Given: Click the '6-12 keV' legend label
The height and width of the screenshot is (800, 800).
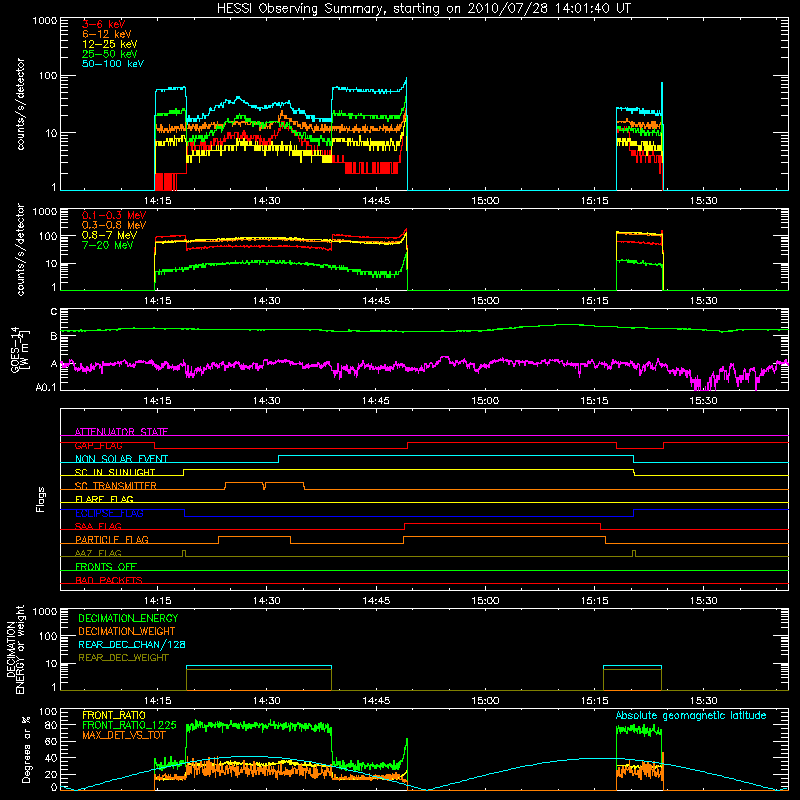Looking at the screenshot, I should [x=107, y=34].
